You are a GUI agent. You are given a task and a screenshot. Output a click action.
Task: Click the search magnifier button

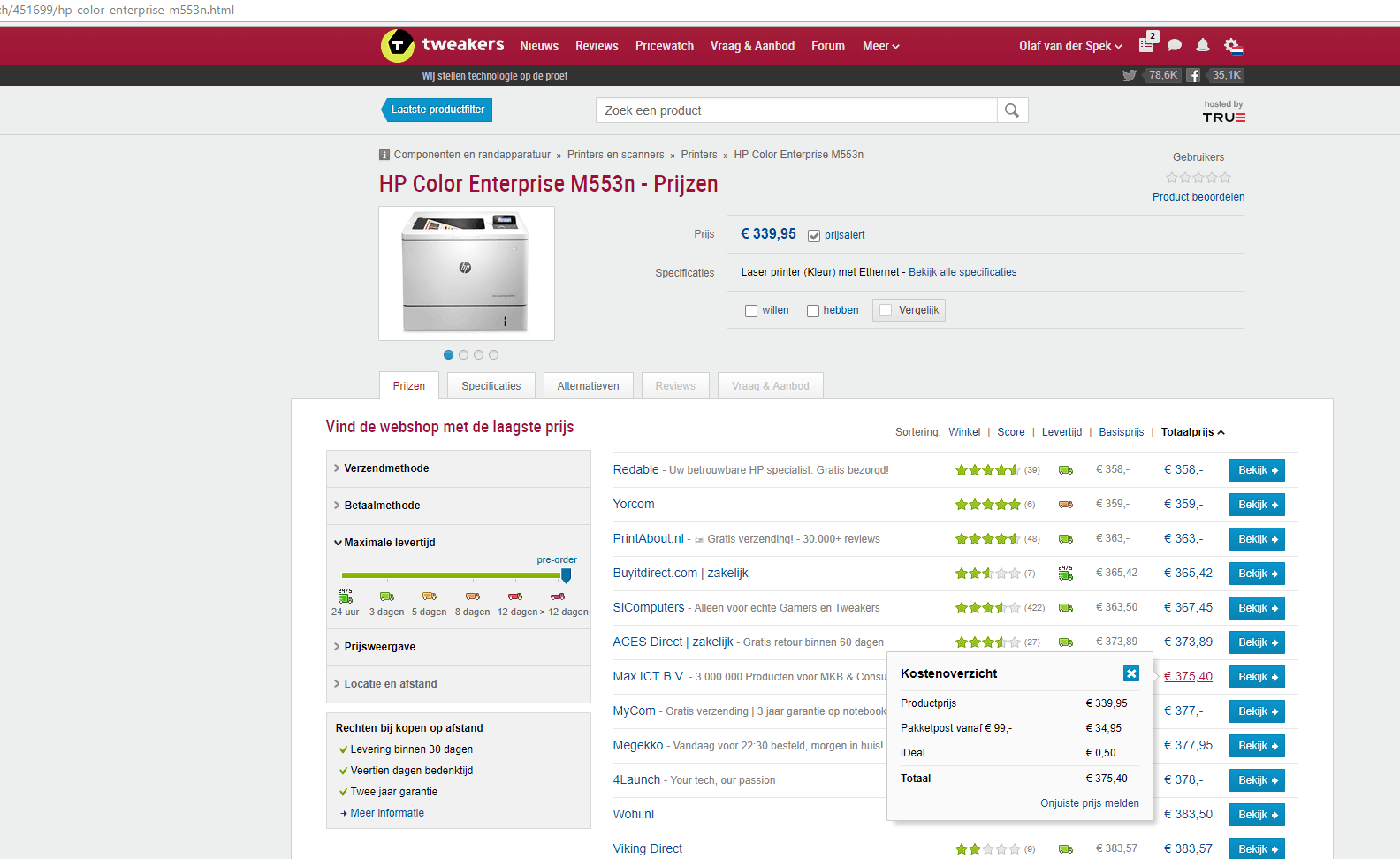coord(1012,110)
